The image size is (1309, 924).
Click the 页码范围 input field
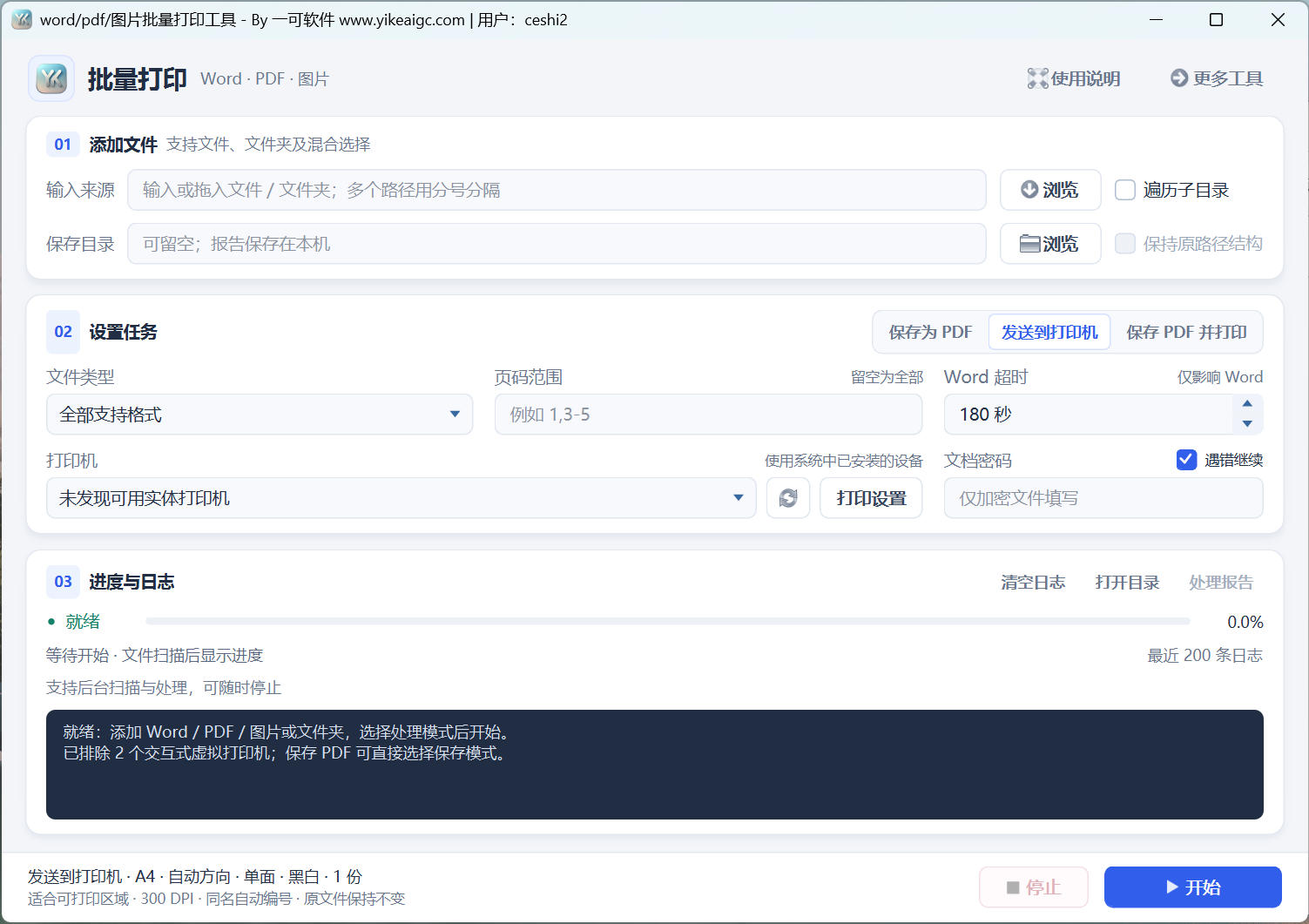pos(708,415)
